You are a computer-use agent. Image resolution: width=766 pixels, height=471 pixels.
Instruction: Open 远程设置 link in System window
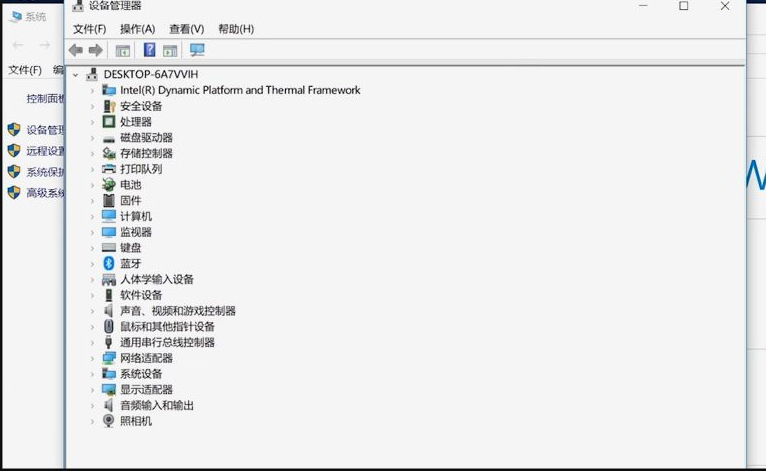45,151
